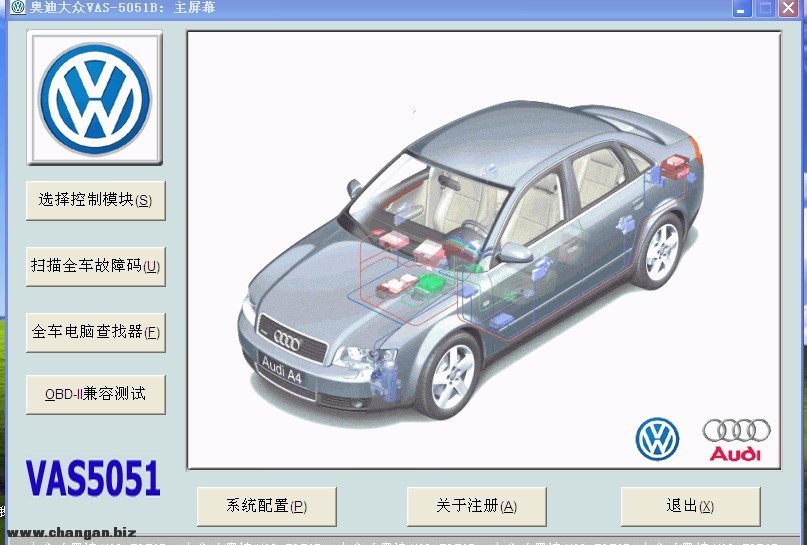Exit the program with 退出(X)
This screenshot has height=545, width=807.
point(690,506)
